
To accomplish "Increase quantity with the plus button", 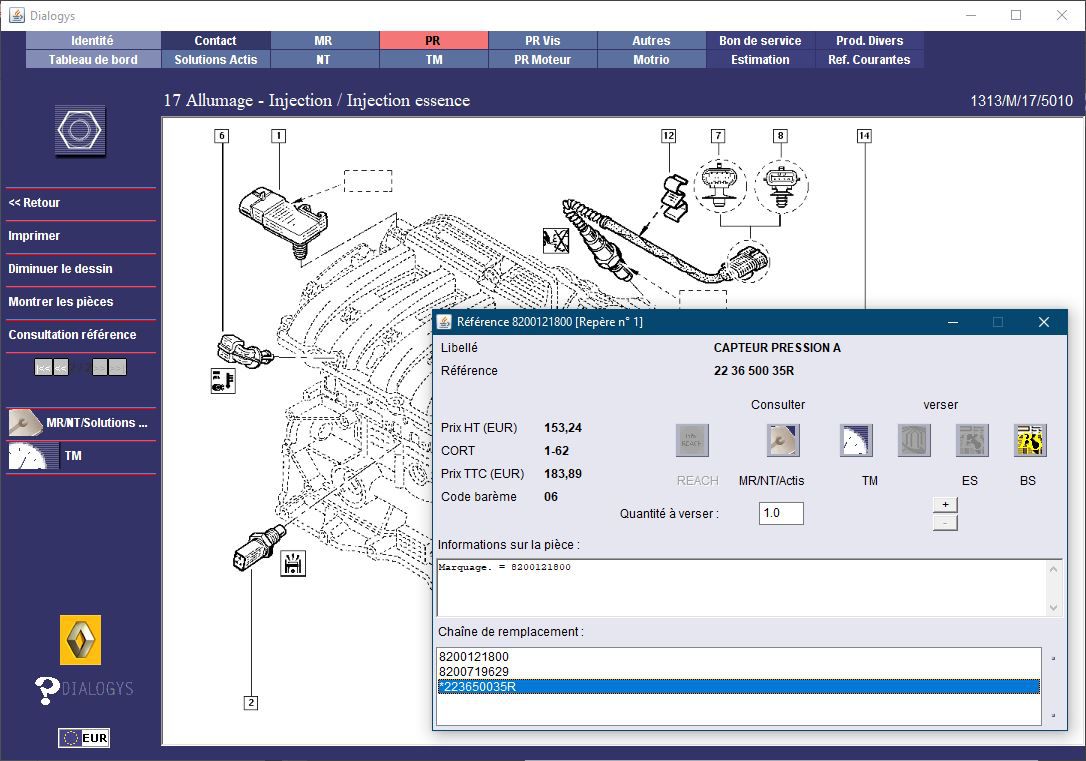I will 945,504.
